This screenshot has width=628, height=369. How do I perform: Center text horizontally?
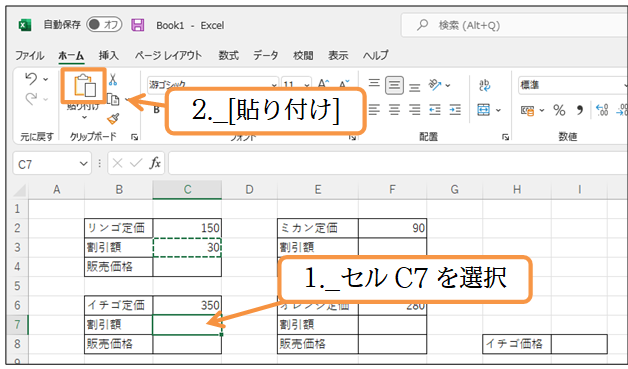coord(395,109)
